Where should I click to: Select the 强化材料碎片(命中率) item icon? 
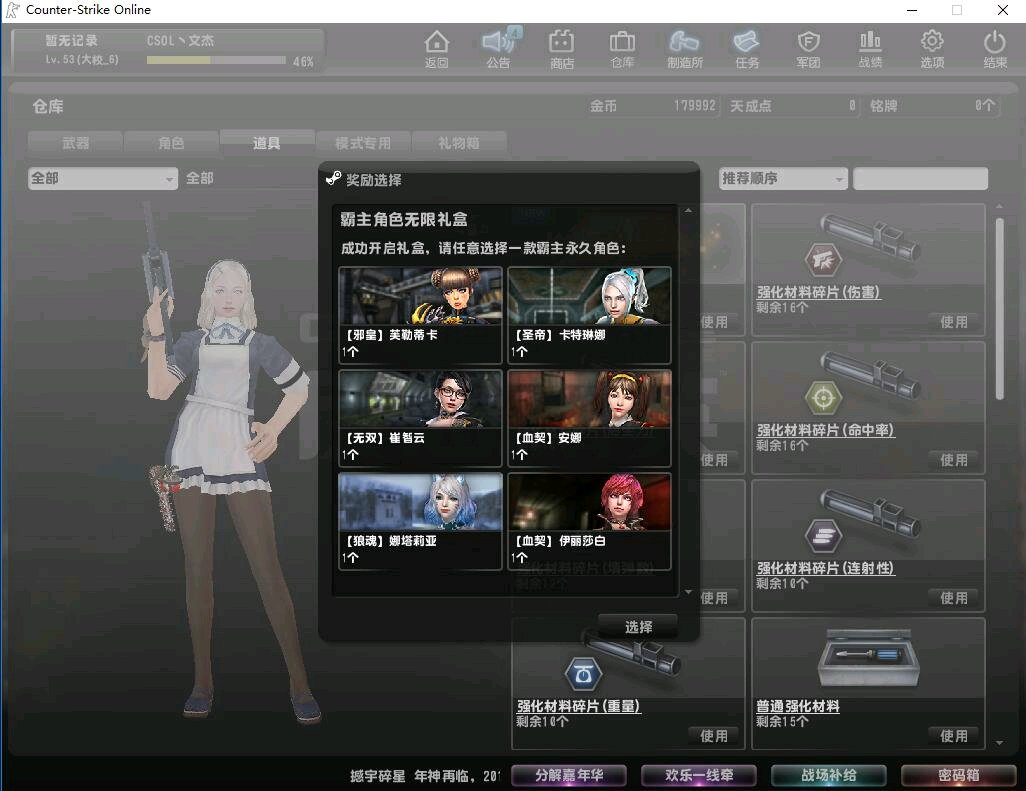(868, 382)
